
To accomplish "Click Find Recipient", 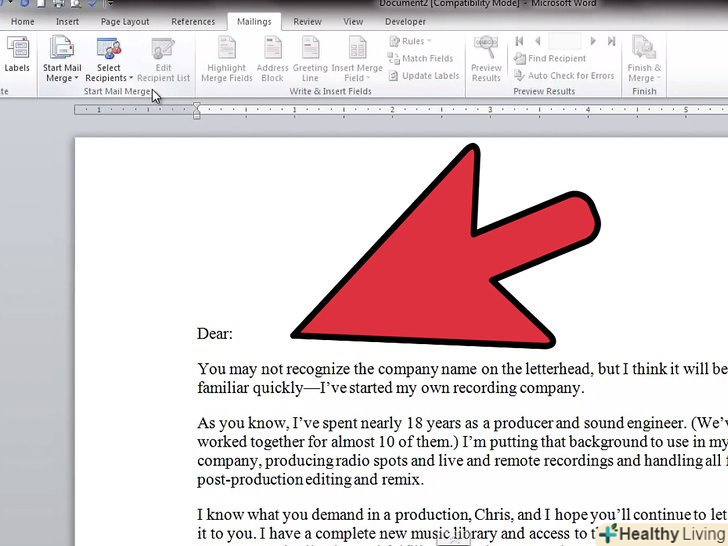I will click(550, 58).
